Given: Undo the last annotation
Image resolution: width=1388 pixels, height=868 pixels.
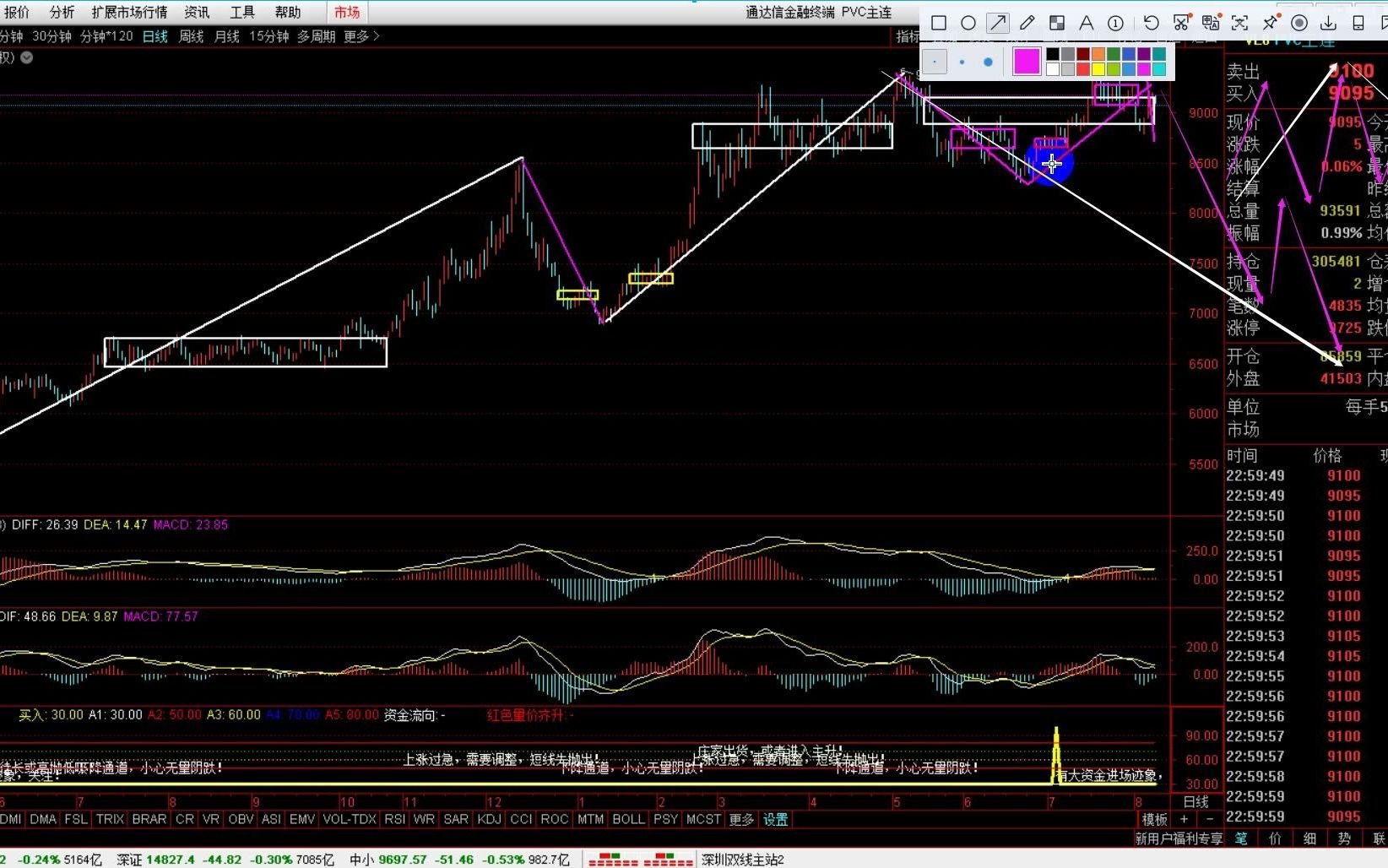Looking at the screenshot, I should pos(1152,23).
